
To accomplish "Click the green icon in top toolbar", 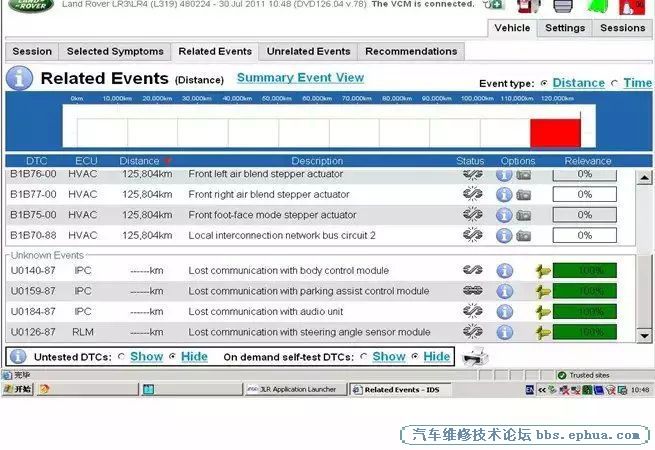I will (598, 6).
